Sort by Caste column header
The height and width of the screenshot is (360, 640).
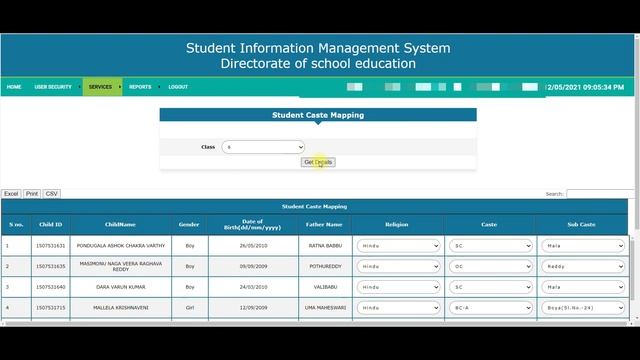pyautogui.click(x=489, y=224)
